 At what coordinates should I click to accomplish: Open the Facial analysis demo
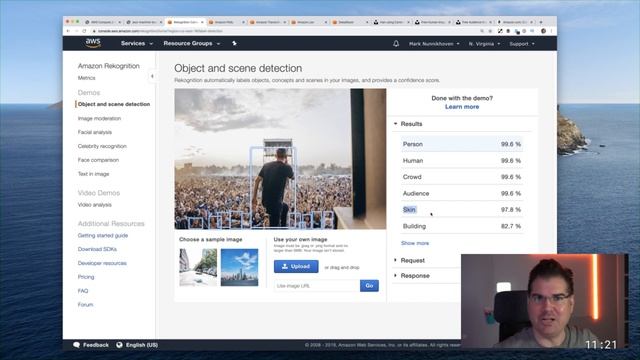95,132
